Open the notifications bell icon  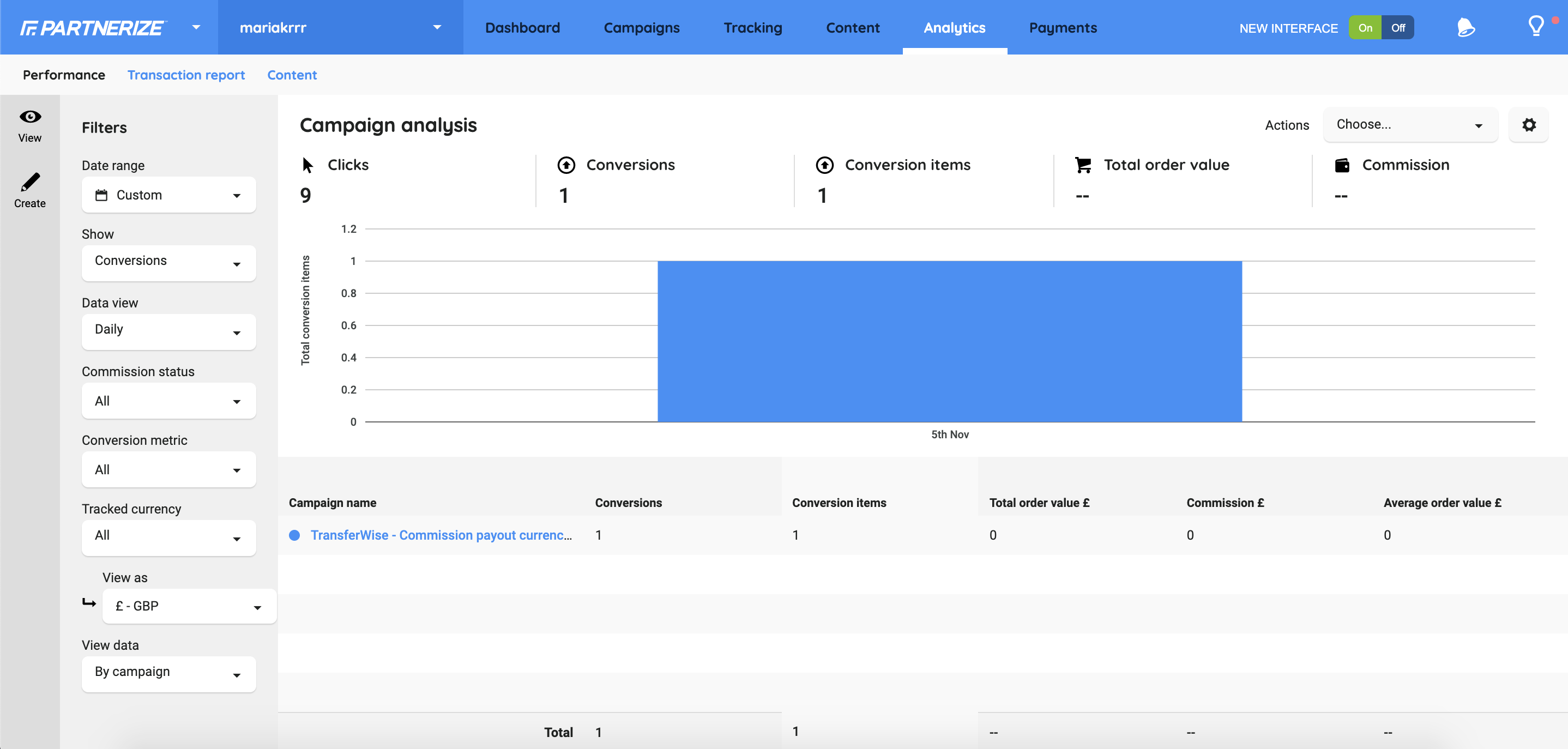(1466, 27)
